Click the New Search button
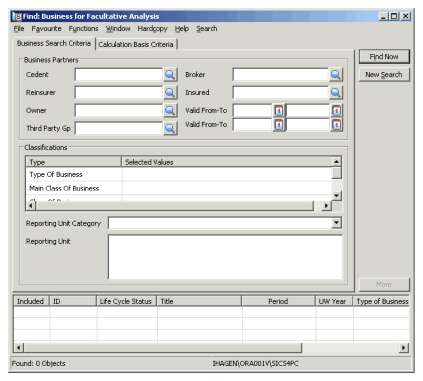Image resolution: width=423 pixels, height=381 pixels. click(x=384, y=75)
